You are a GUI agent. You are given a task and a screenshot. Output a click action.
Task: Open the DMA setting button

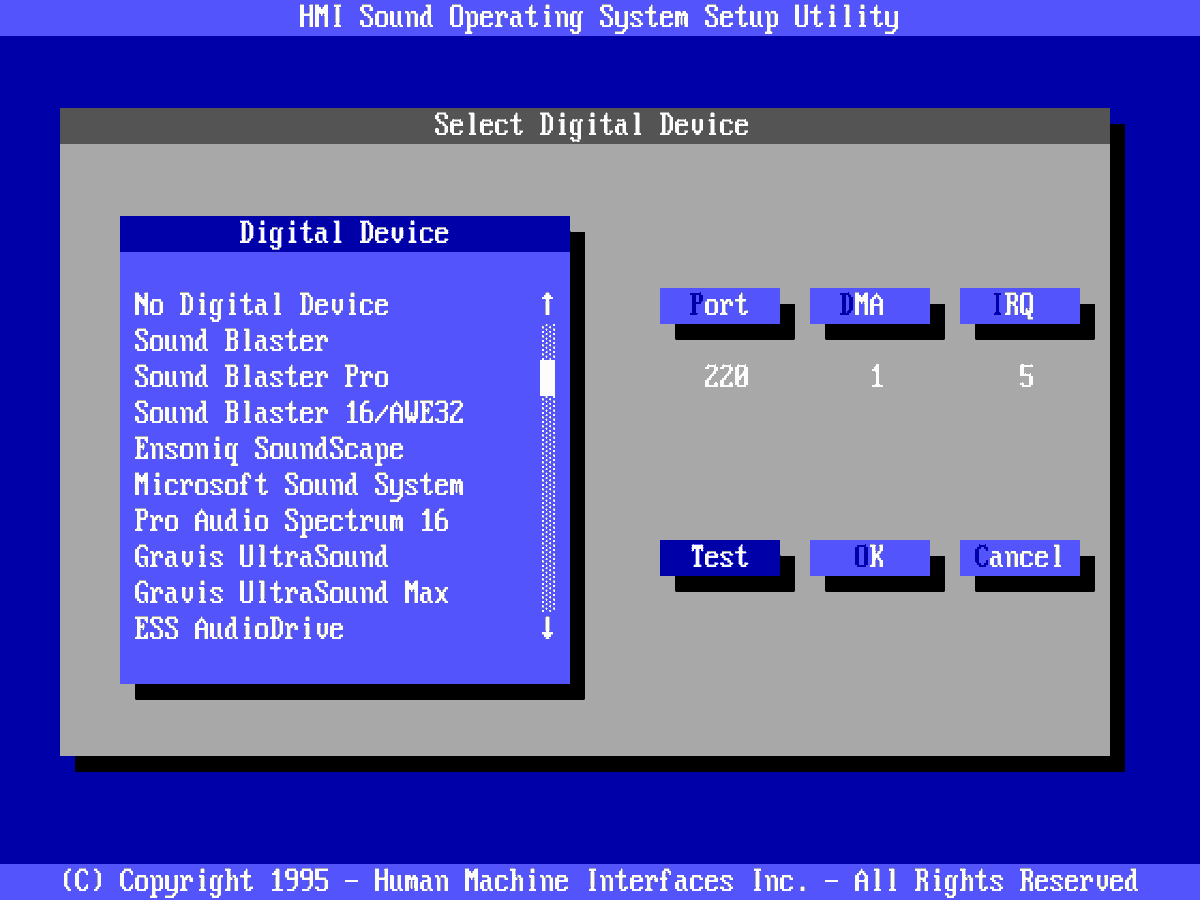pyautogui.click(x=870, y=305)
